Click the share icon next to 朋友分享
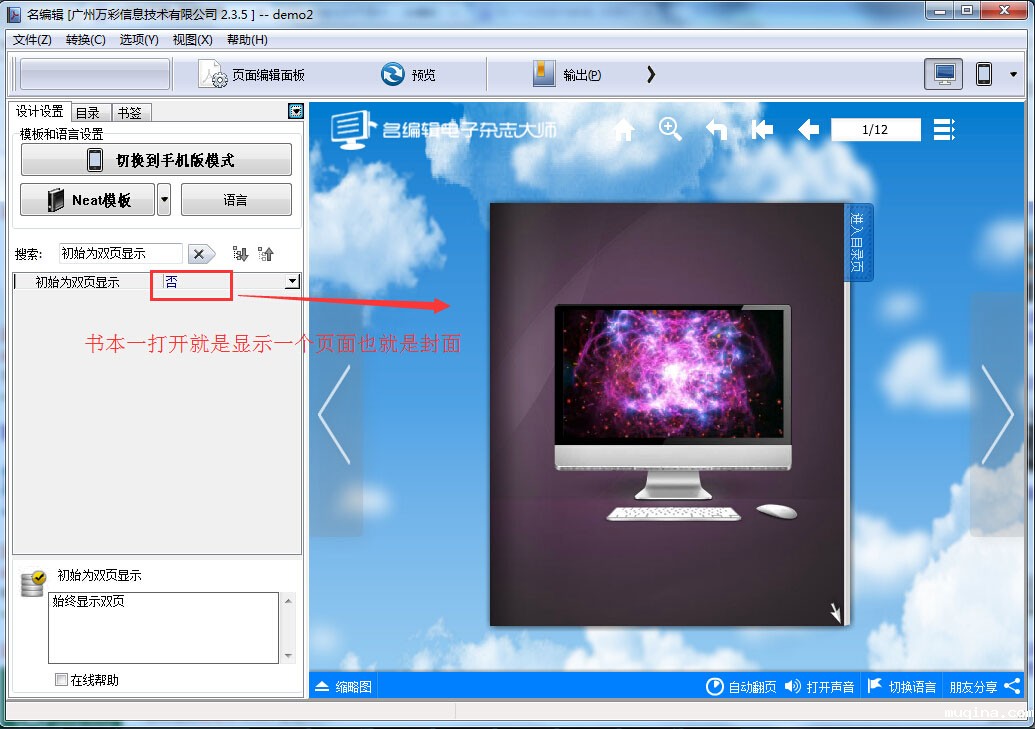 (1012, 686)
